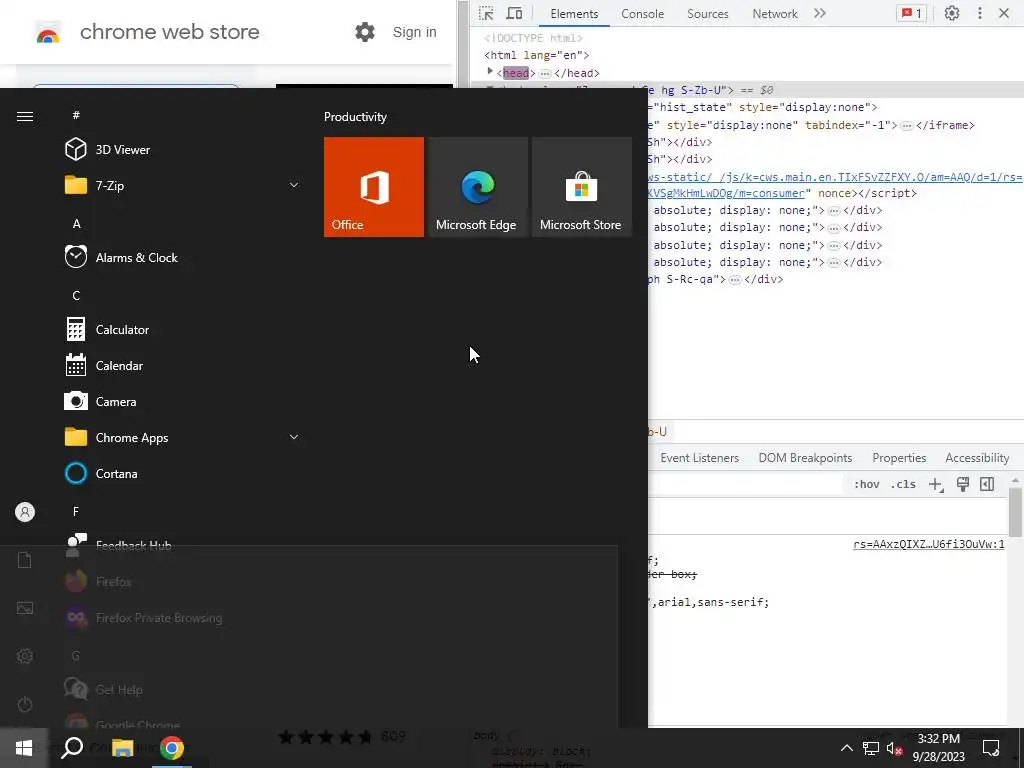
Task: Open the Event Listeners tab
Action: point(699,458)
